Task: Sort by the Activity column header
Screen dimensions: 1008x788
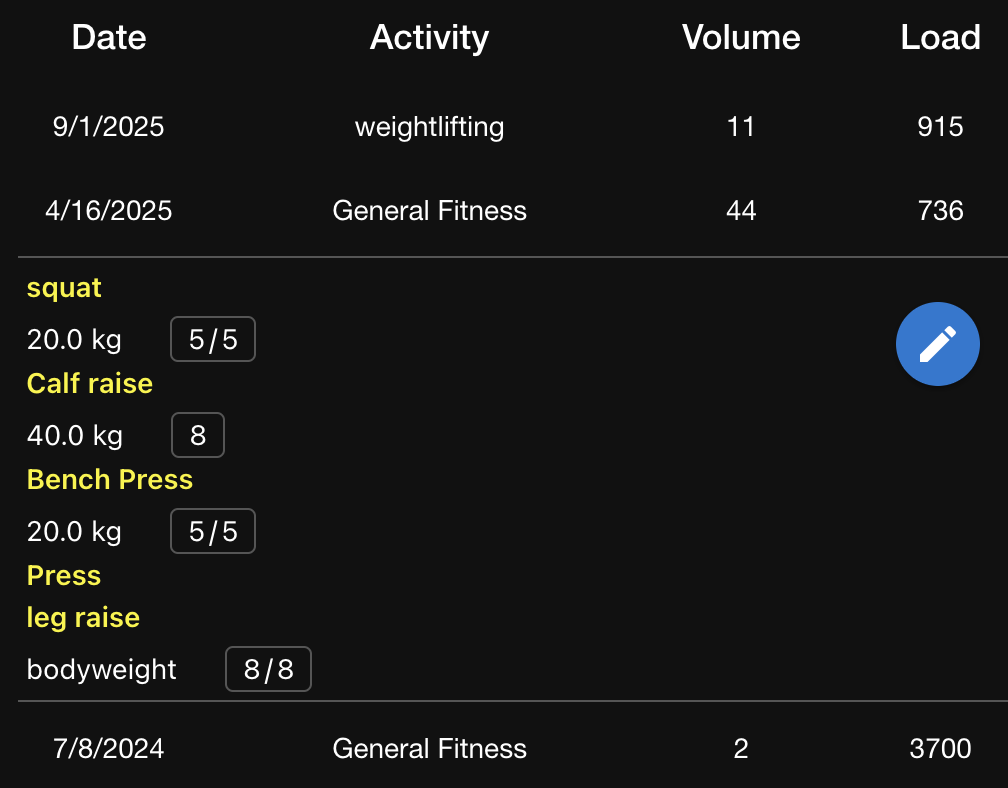Action: pyautogui.click(x=429, y=38)
